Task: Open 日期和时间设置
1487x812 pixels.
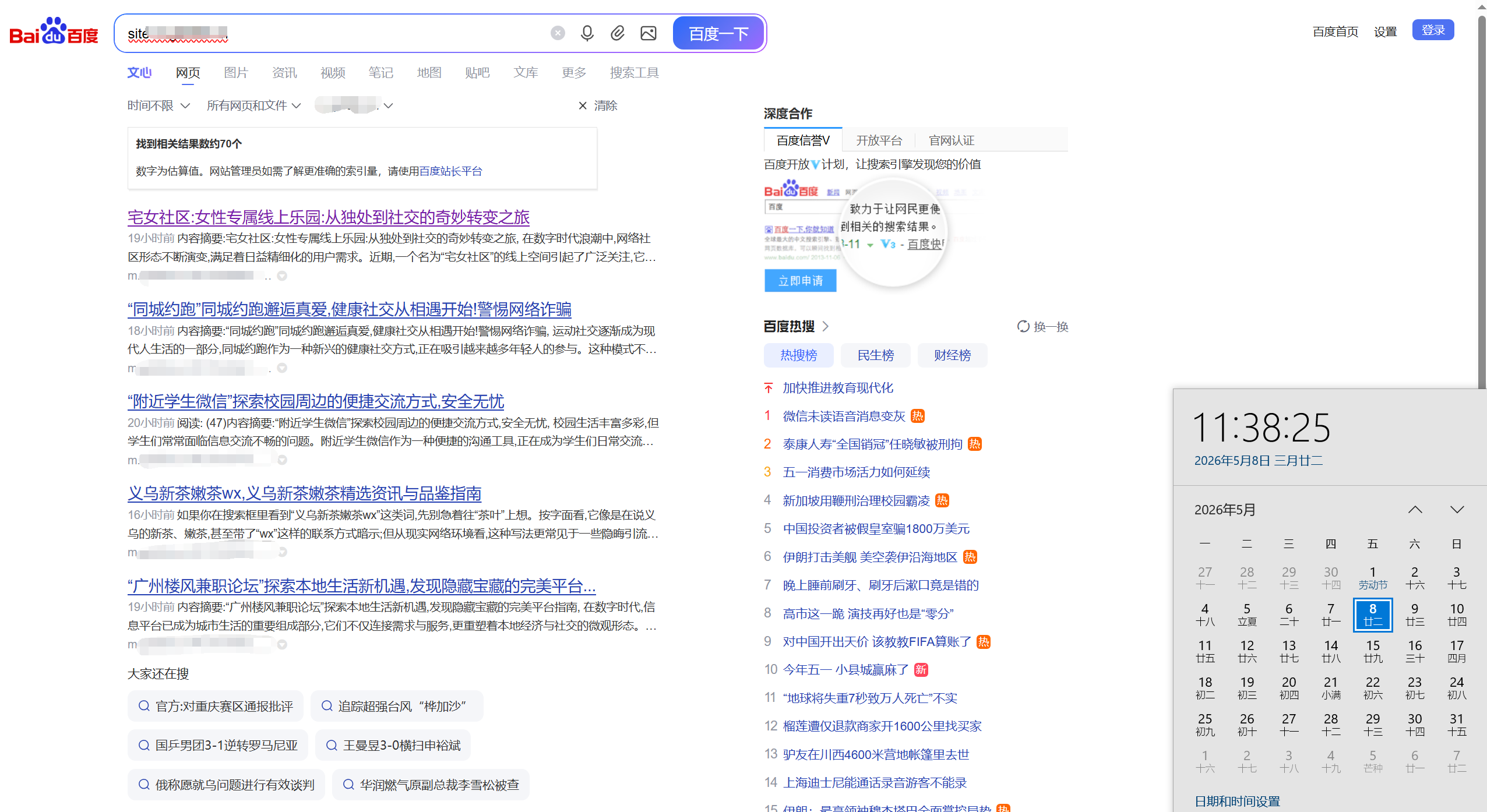Action: coord(1237,802)
